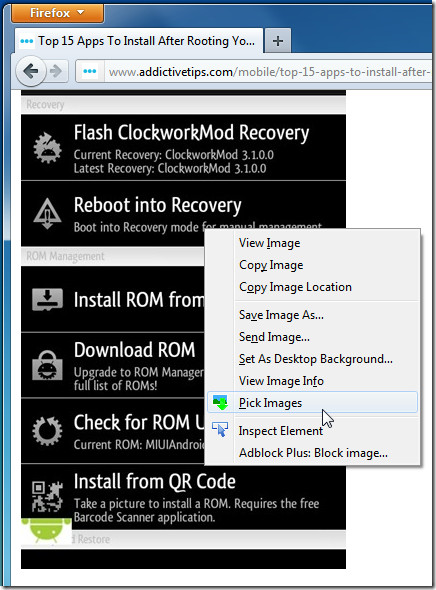Choose Copy Image Location
The height and width of the screenshot is (590, 436).
(x=295, y=287)
